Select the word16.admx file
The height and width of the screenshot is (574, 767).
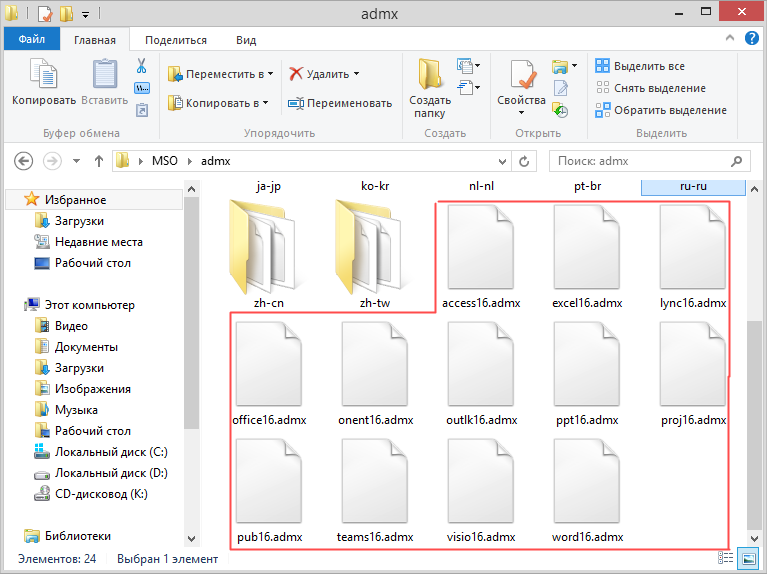pos(587,491)
